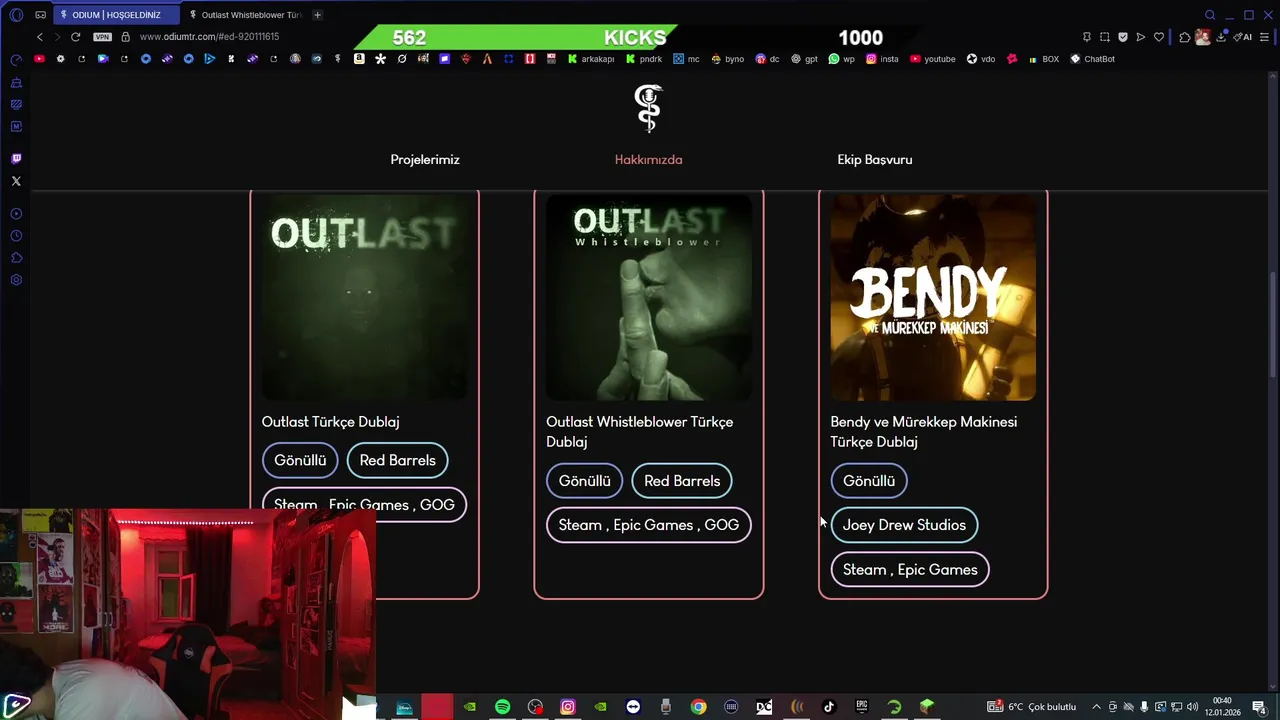Open Spotify from the taskbar

502,707
